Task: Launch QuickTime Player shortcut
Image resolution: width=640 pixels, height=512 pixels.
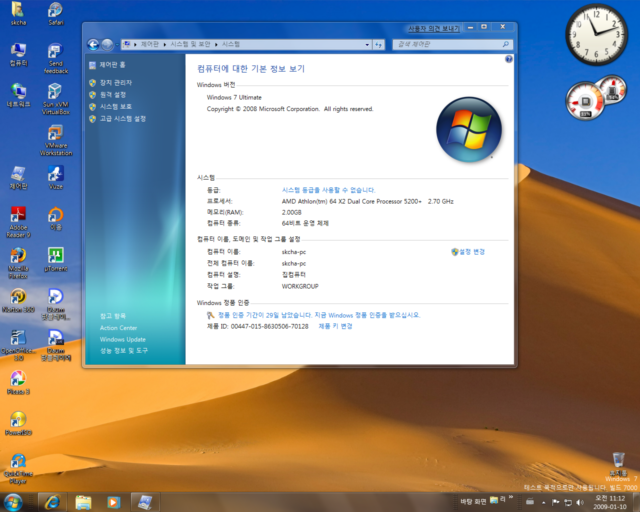Action: pos(18,469)
